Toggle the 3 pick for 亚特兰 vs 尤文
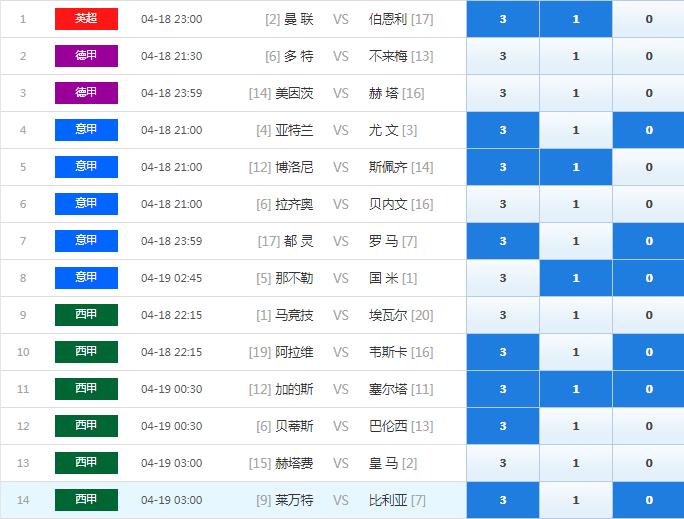684x519 pixels. click(x=503, y=130)
